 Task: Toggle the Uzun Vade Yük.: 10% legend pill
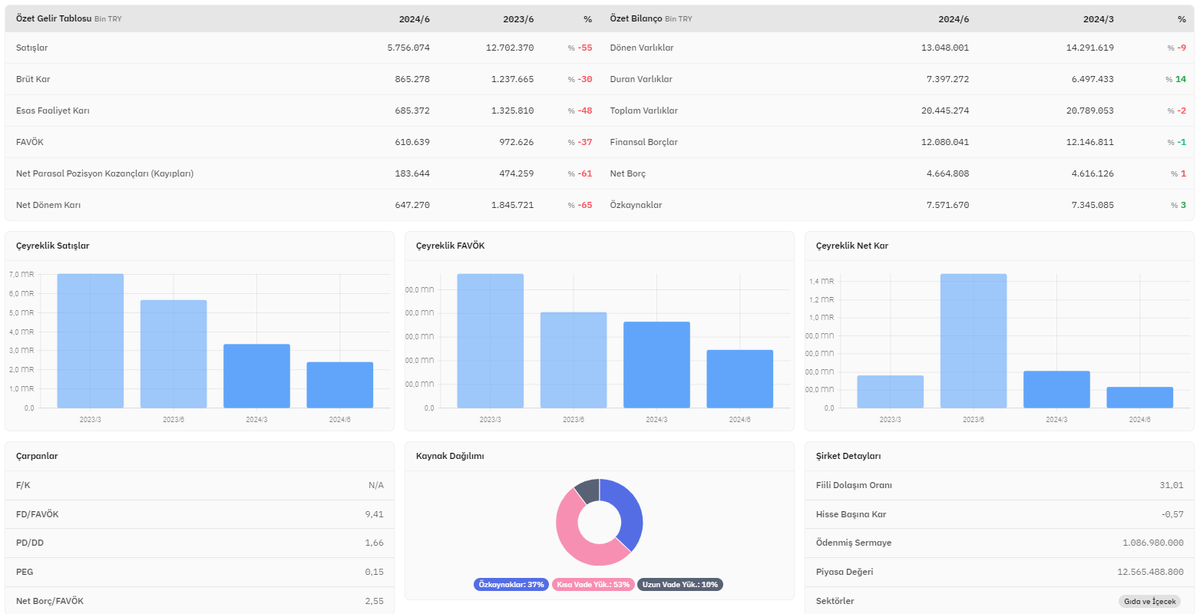pos(679,584)
